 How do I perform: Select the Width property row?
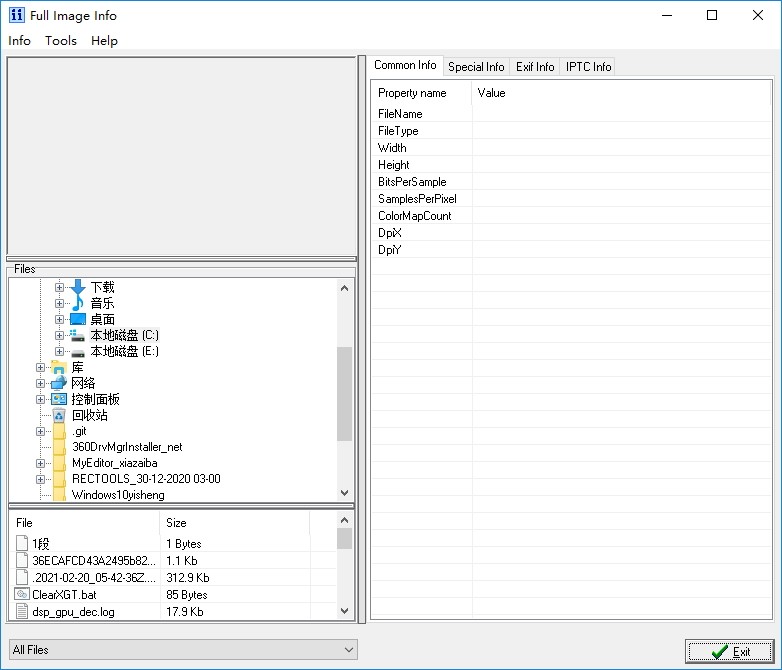[x=572, y=148]
